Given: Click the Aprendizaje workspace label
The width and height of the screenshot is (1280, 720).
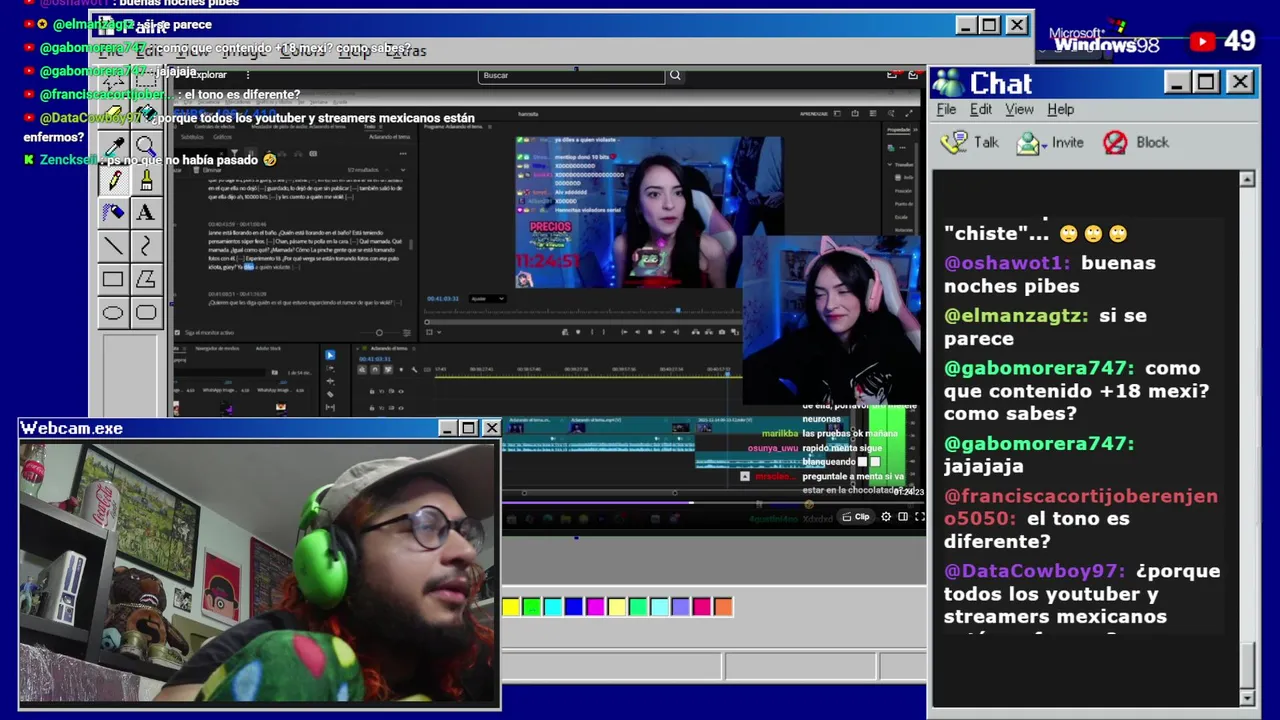Looking at the screenshot, I should (x=813, y=114).
